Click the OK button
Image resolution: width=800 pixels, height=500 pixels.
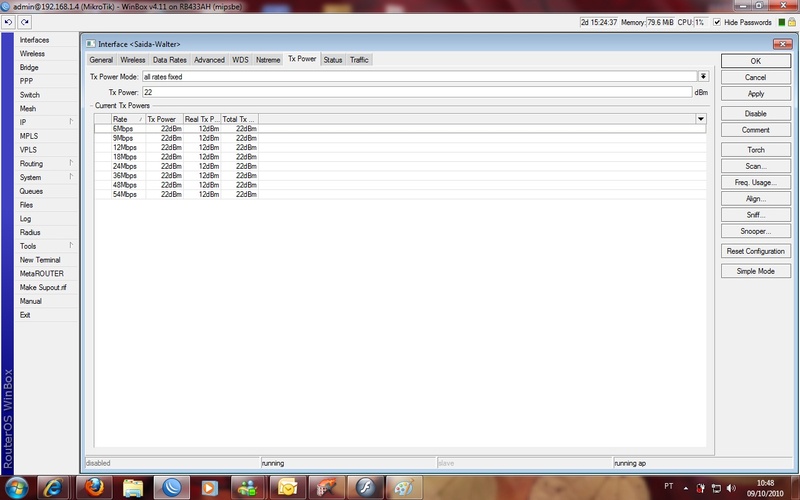pos(756,61)
